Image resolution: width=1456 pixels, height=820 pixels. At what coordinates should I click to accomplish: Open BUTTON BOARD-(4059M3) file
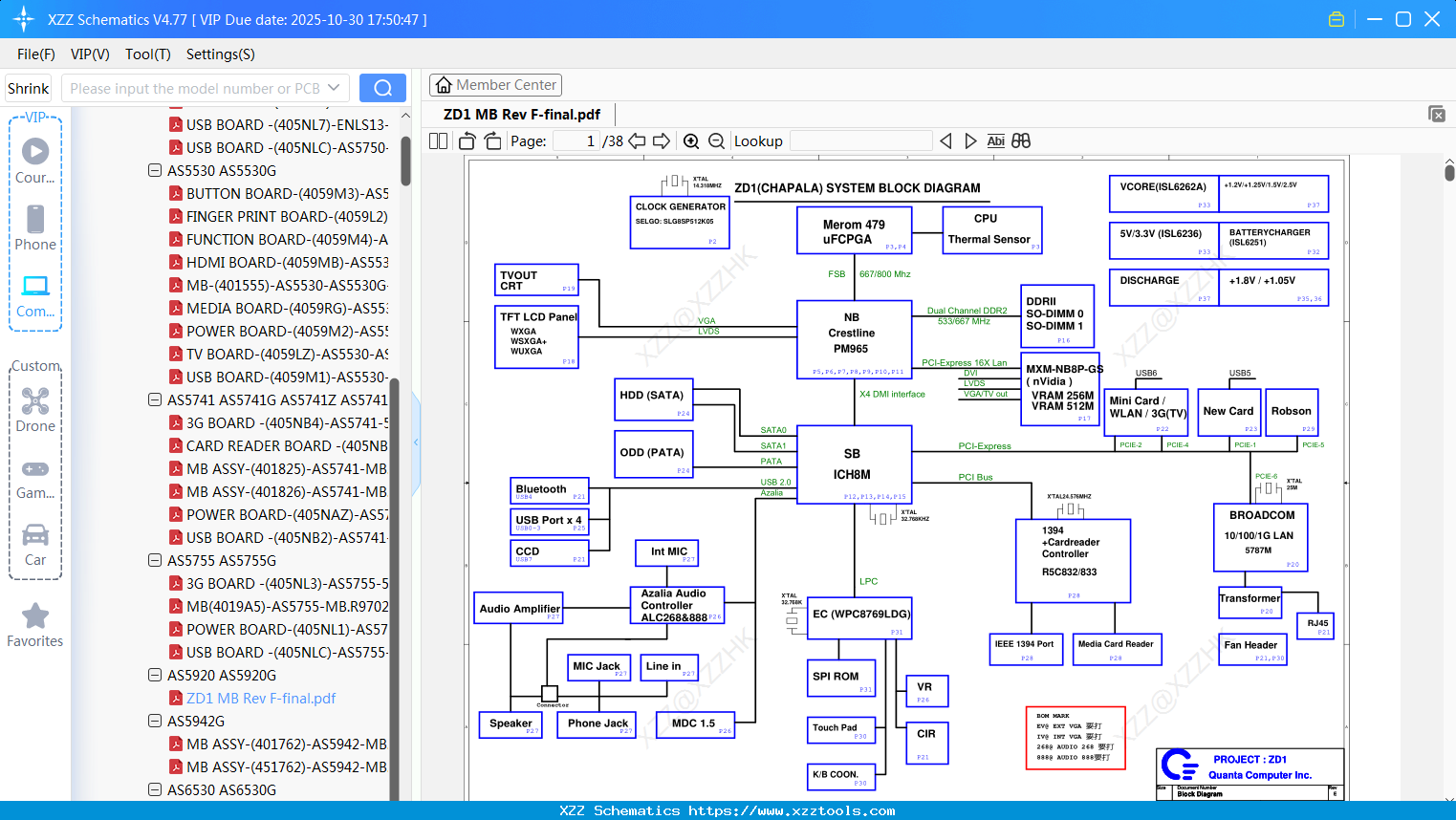(287, 193)
